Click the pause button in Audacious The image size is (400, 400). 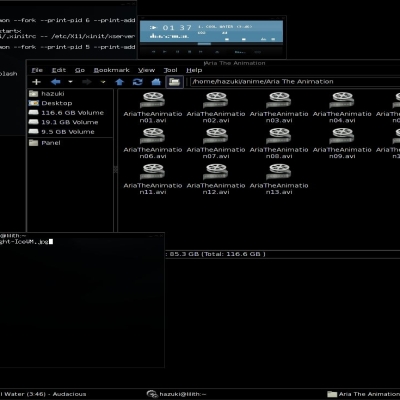pos(177,52)
